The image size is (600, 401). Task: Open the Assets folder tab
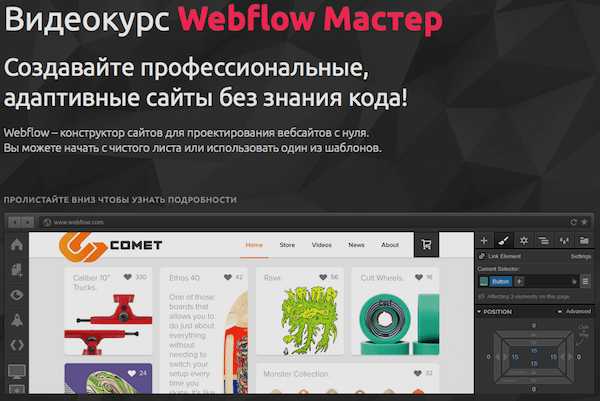[584, 241]
